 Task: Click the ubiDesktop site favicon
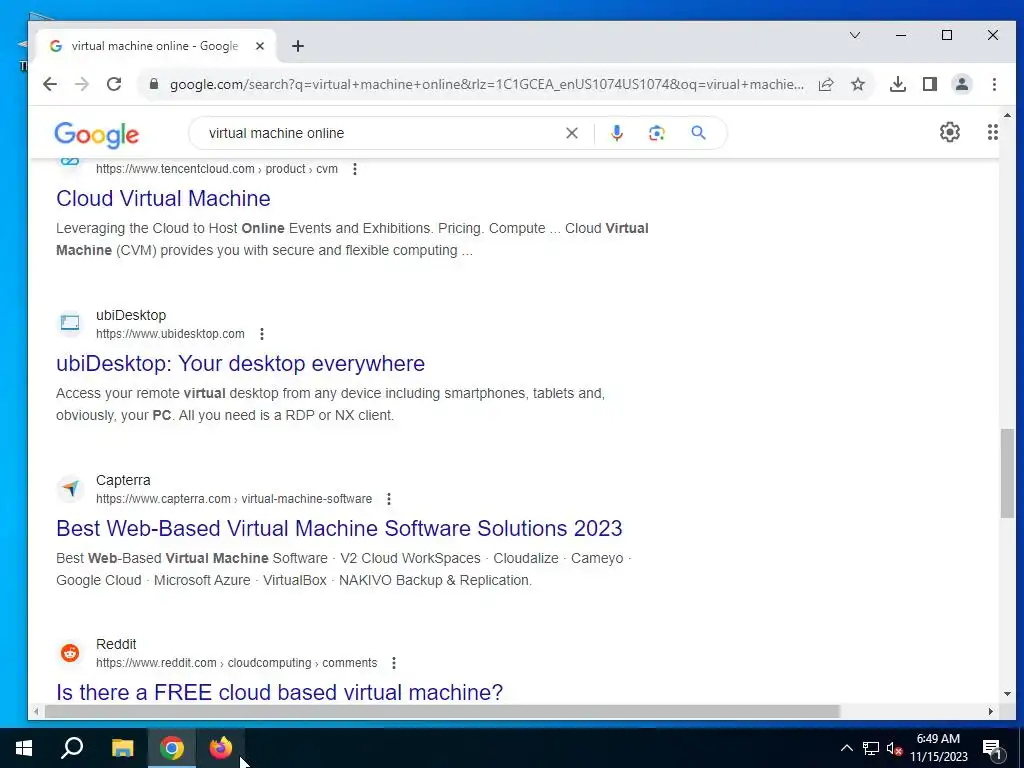click(70, 323)
